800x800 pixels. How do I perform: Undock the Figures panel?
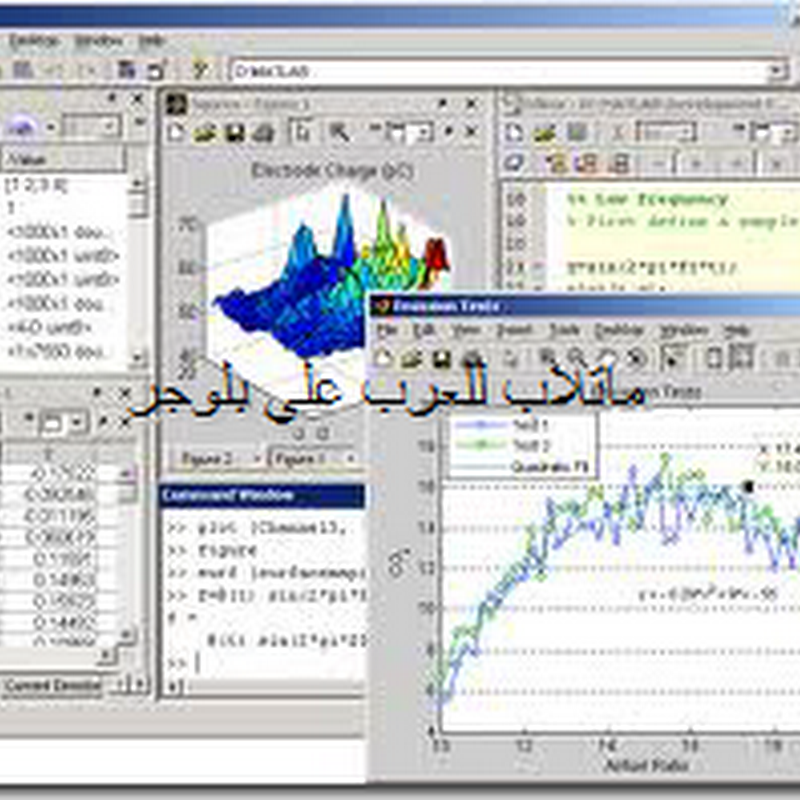[443, 104]
